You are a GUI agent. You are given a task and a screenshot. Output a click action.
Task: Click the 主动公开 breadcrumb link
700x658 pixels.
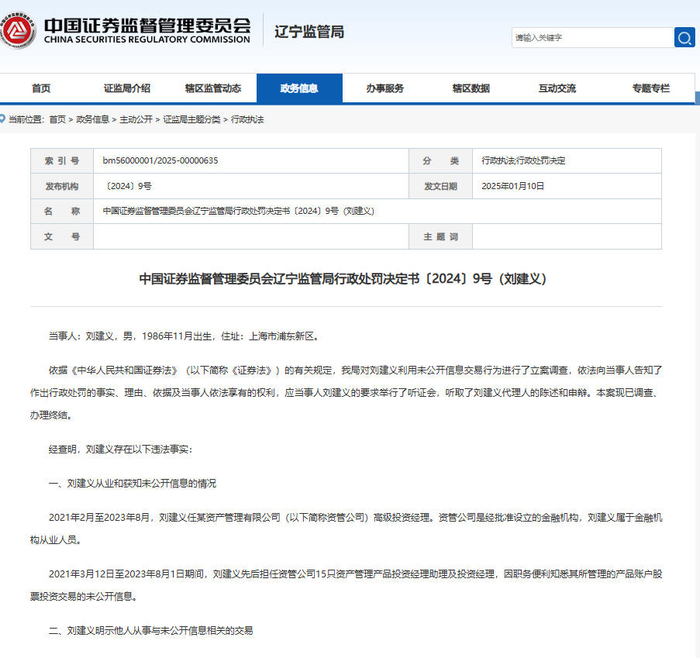[x=136, y=119]
